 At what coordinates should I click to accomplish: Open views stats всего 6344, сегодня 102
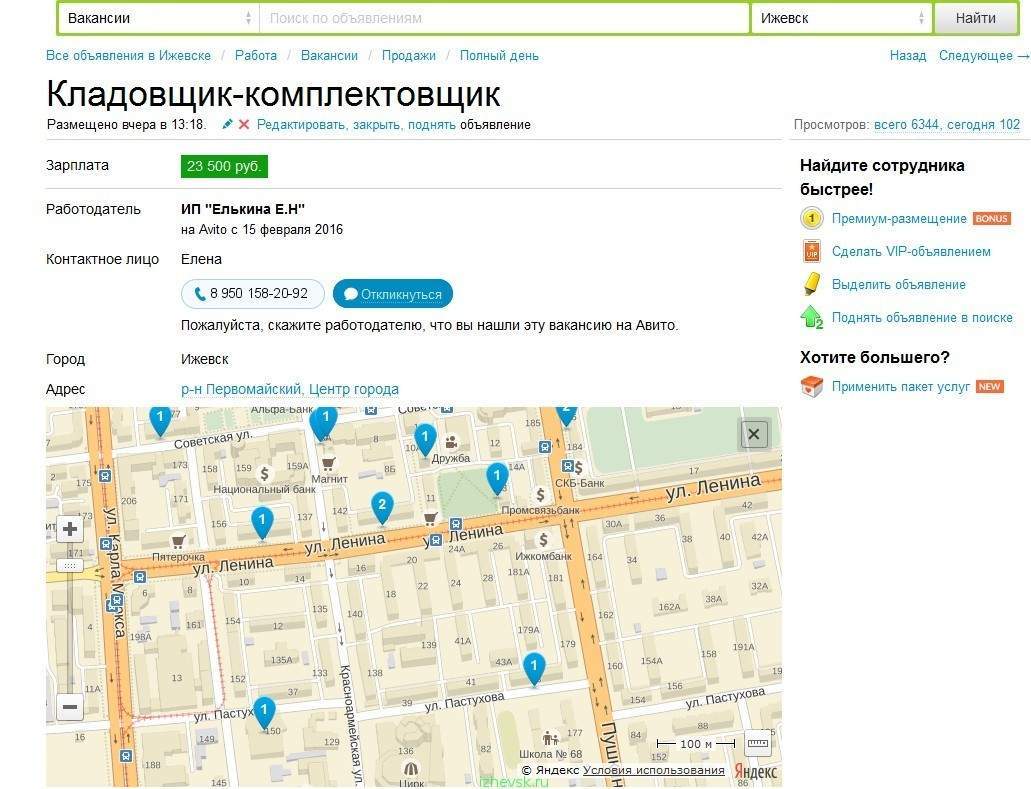(947, 125)
